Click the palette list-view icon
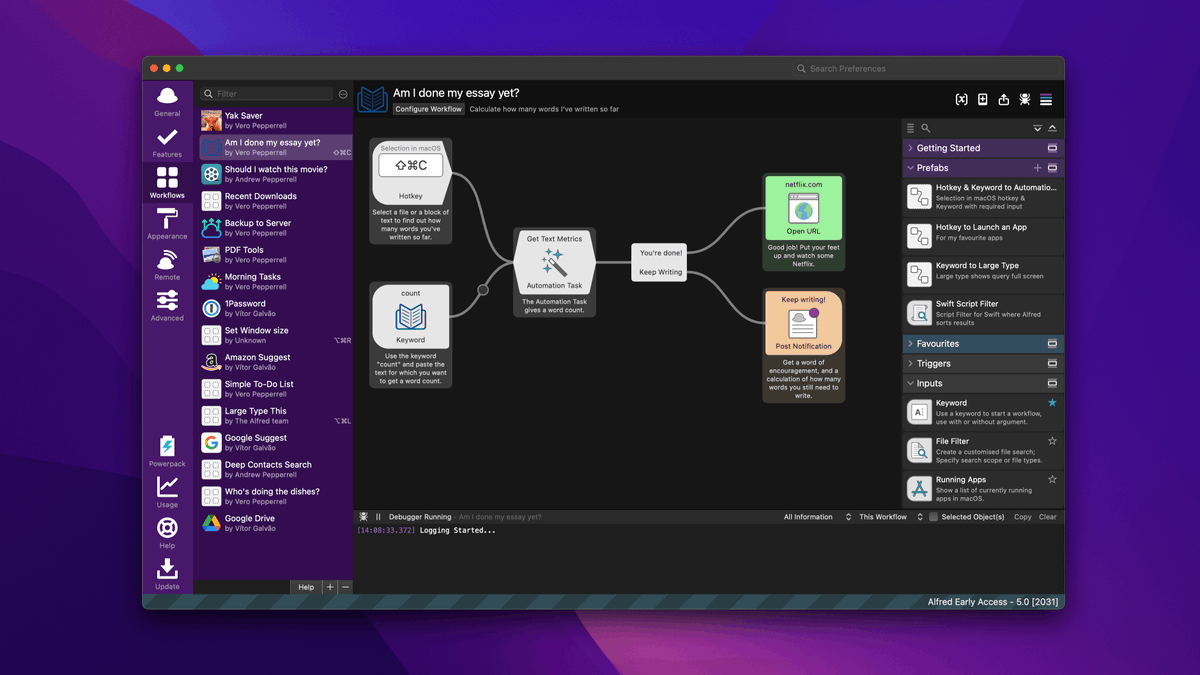Viewport: 1200px width, 675px height. tap(910, 128)
